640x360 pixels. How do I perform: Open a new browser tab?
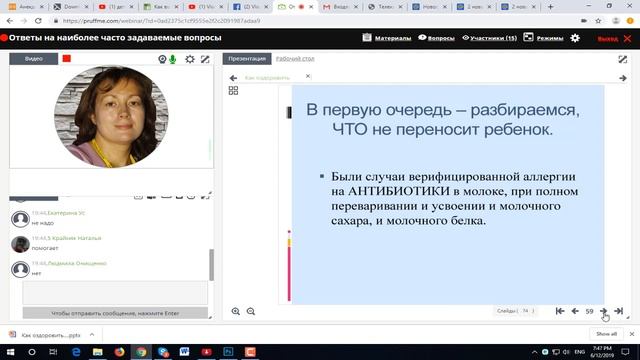click(x=550, y=7)
